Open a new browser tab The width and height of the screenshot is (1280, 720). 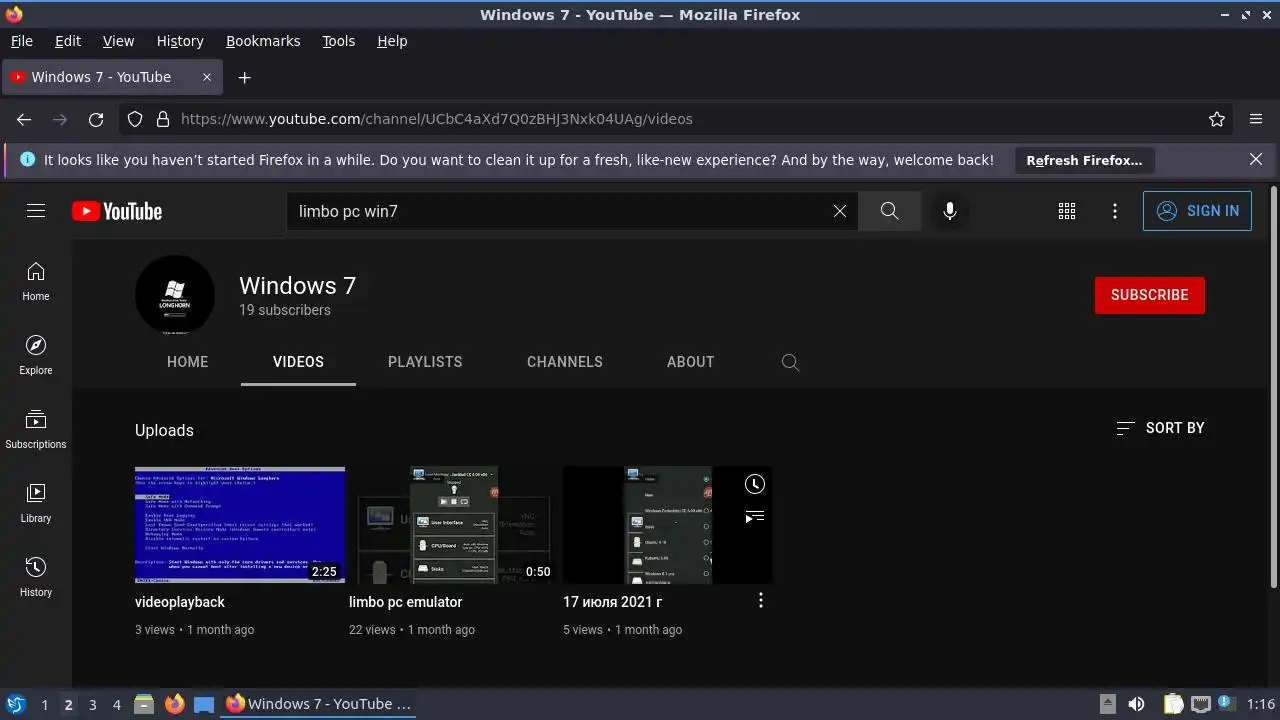click(244, 77)
